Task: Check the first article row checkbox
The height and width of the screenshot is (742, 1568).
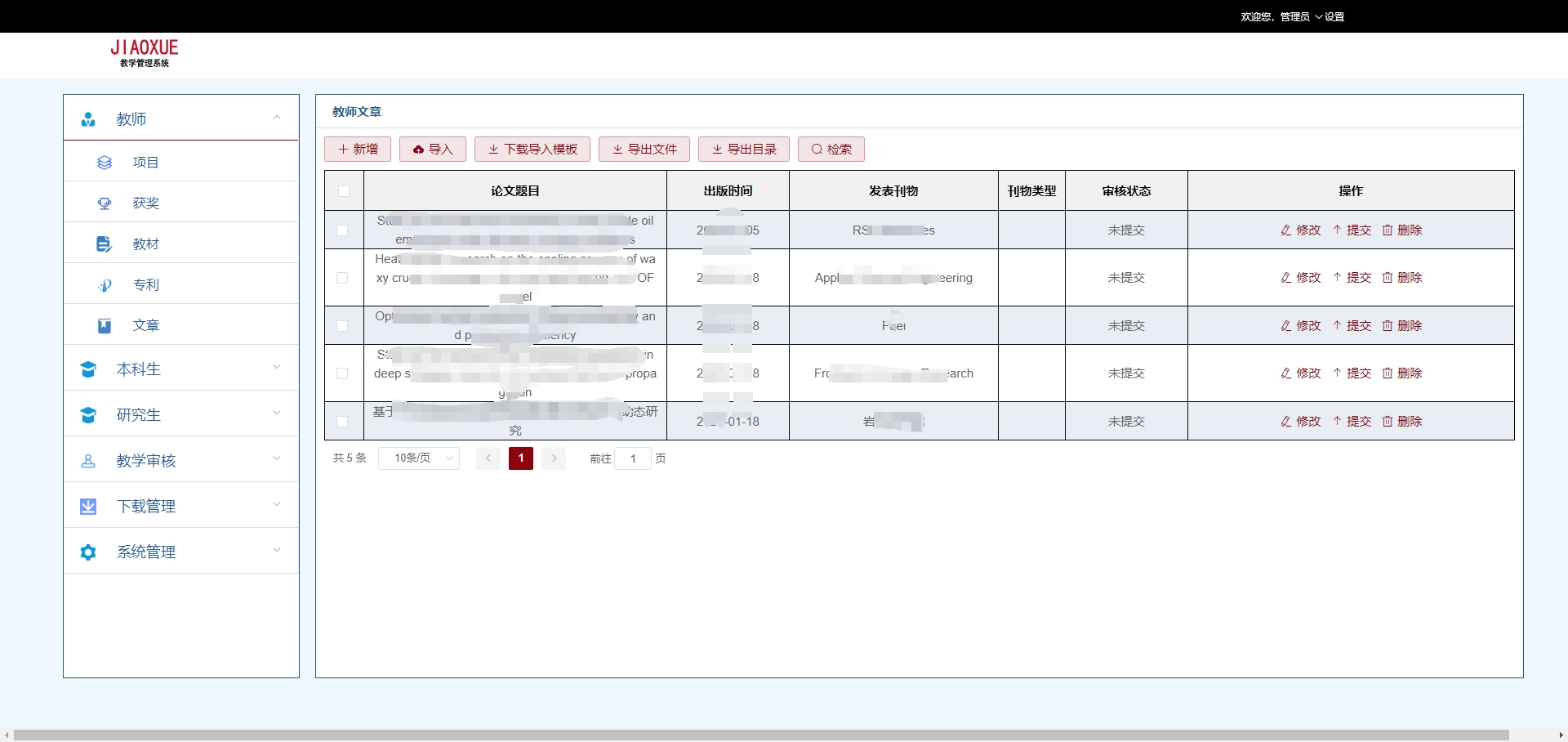Action: click(343, 230)
